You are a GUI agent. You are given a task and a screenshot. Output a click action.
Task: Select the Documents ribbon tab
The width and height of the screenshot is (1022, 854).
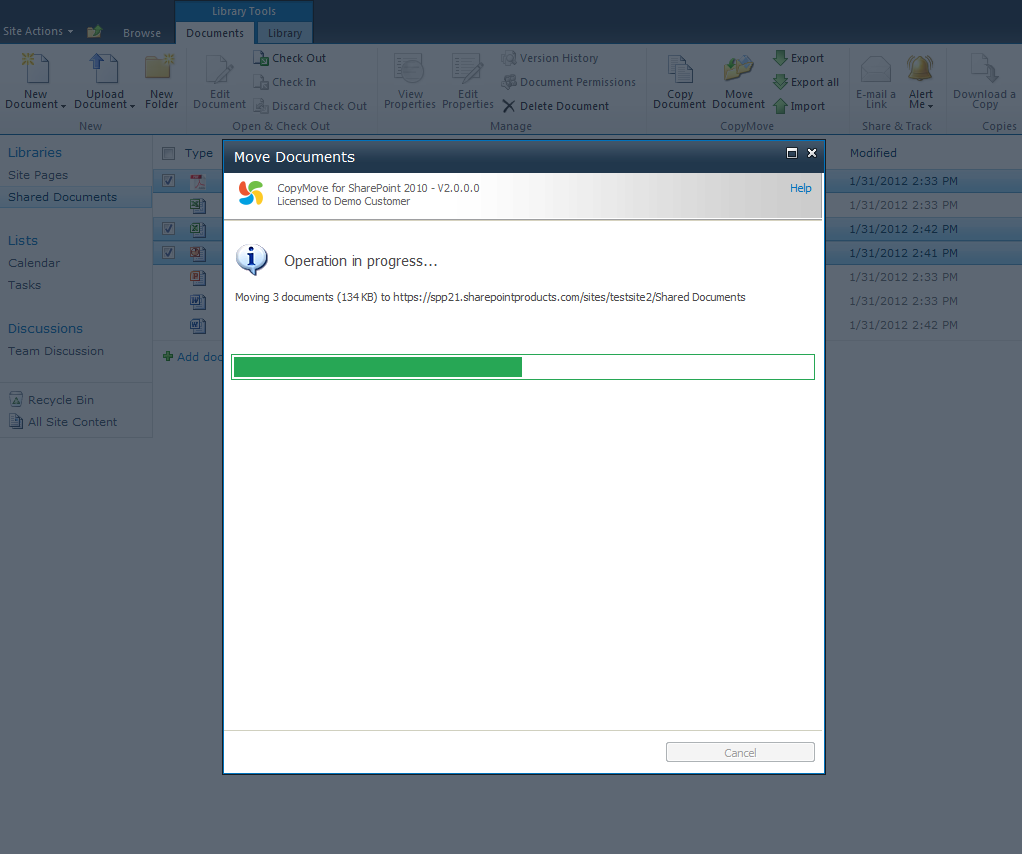214,33
